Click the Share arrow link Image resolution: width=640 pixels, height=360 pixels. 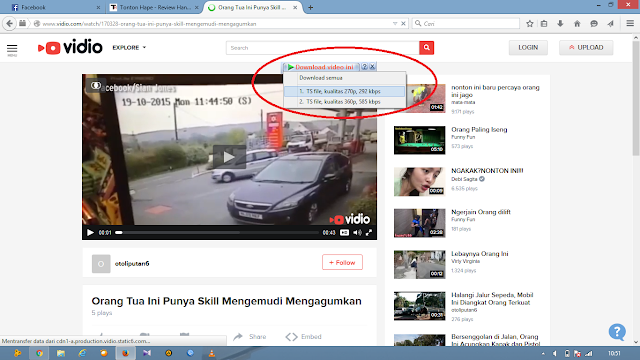tap(249, 337)
